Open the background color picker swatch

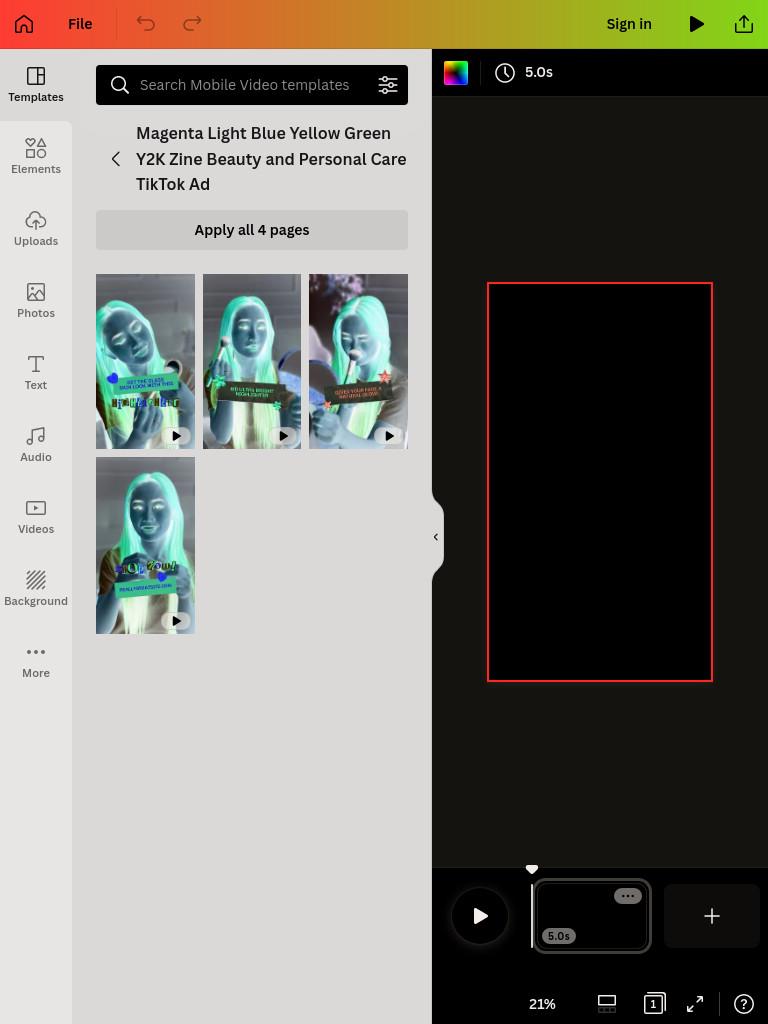click(456, 72)
